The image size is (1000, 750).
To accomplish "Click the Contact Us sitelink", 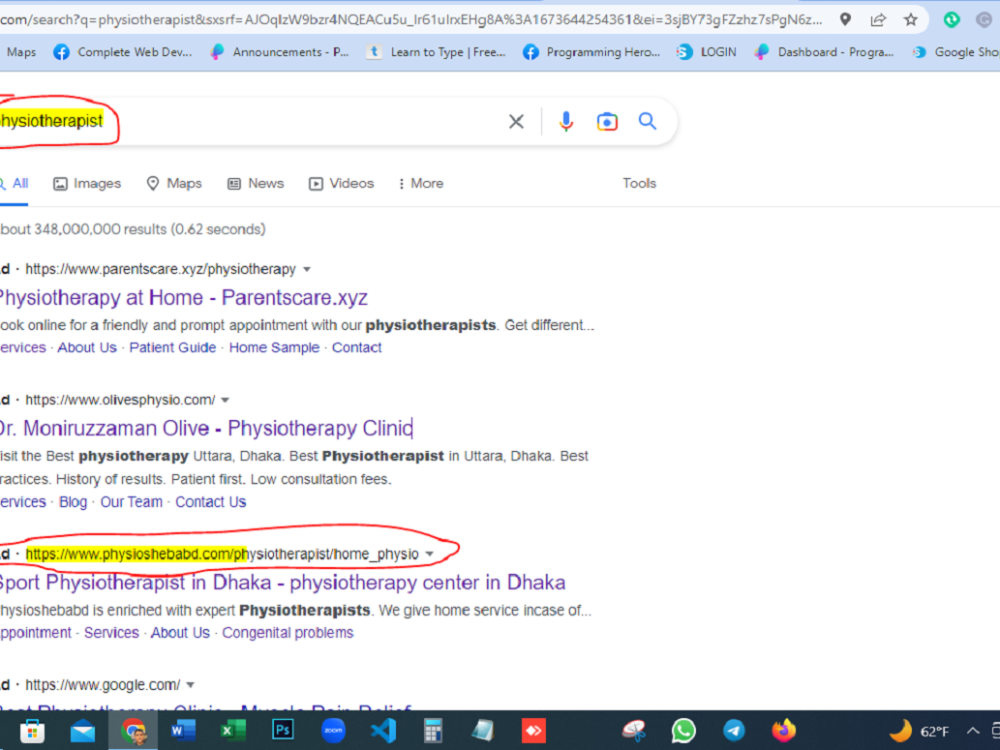I will (210, 502).
